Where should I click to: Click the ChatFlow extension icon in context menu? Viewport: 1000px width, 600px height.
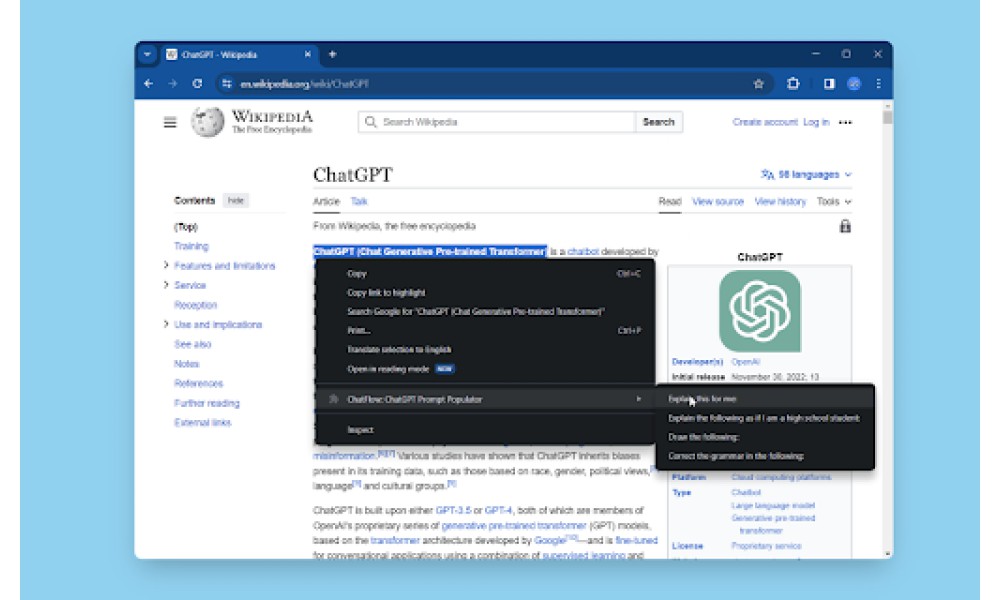pos(333,399)
